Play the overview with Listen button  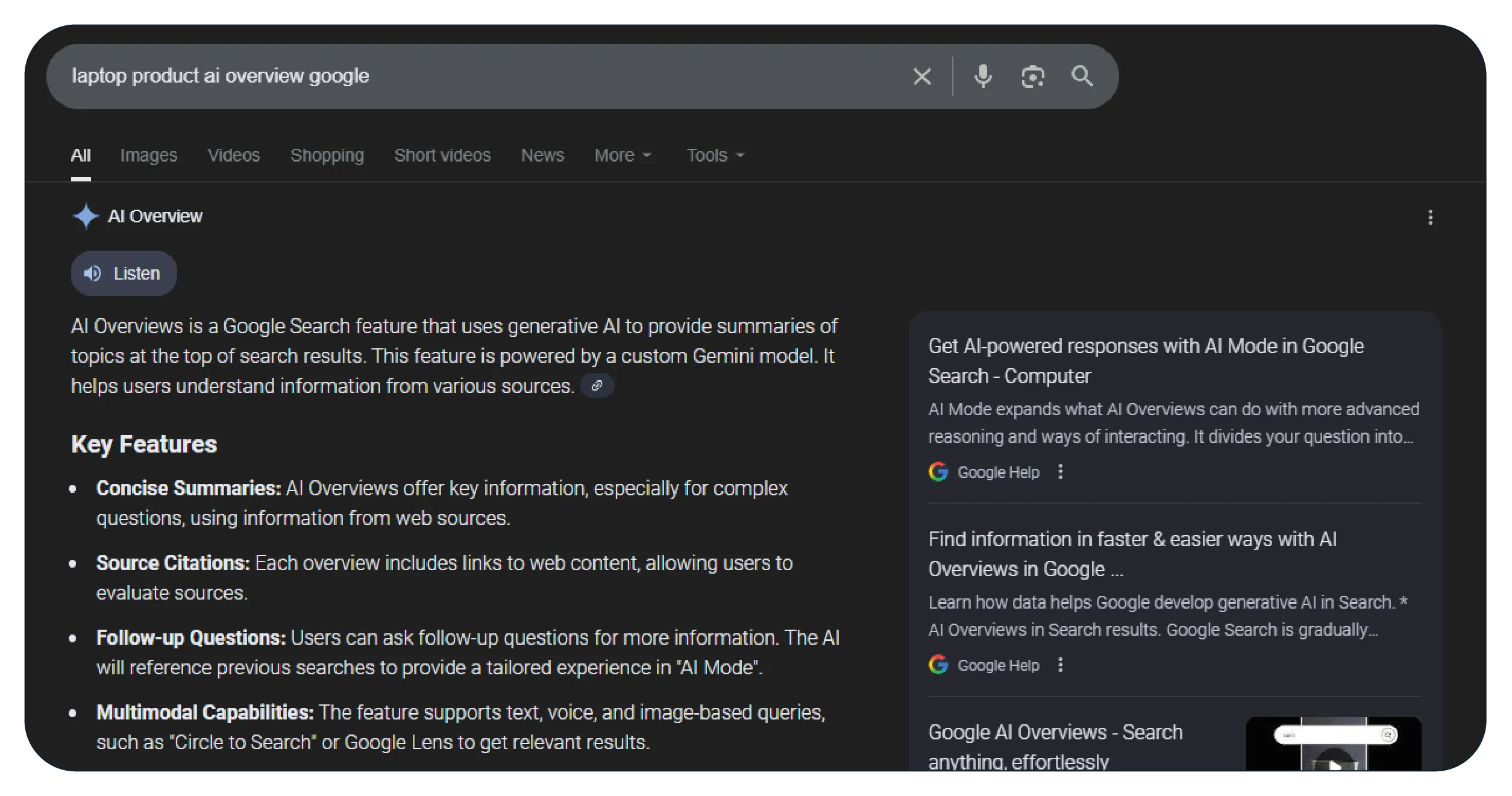coord(124,274)
